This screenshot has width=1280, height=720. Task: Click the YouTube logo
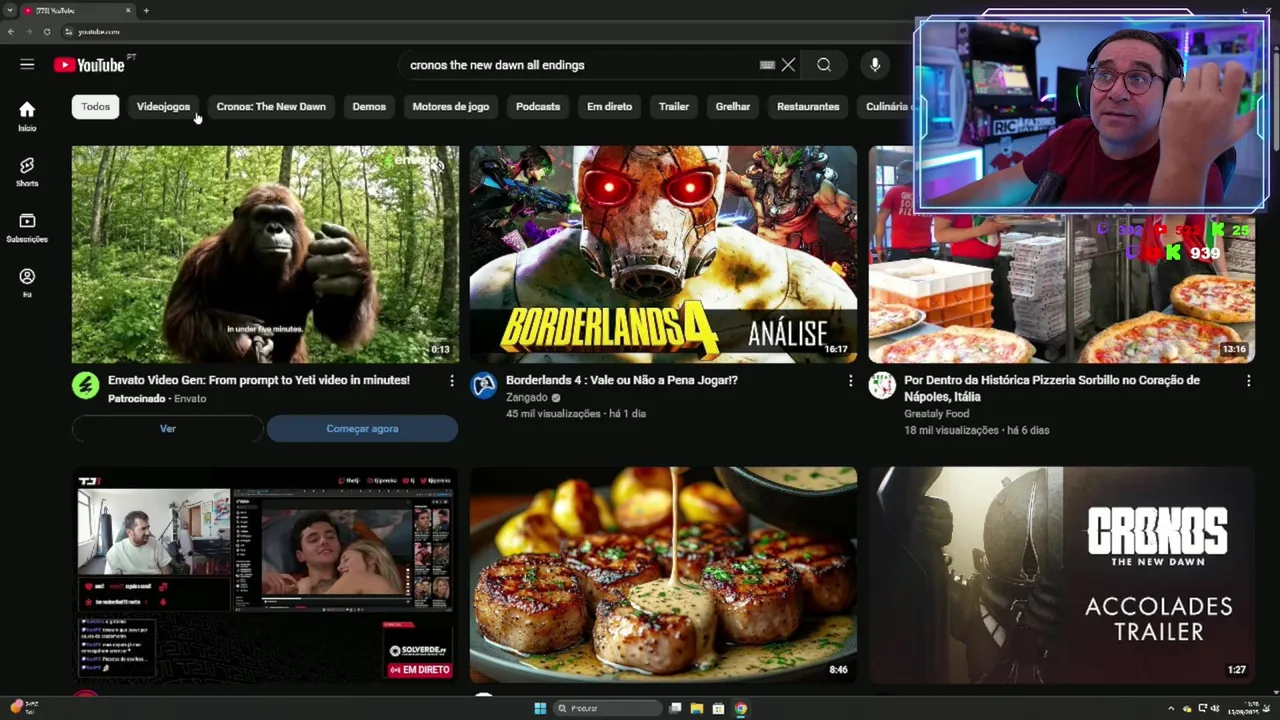pos(89,65)
